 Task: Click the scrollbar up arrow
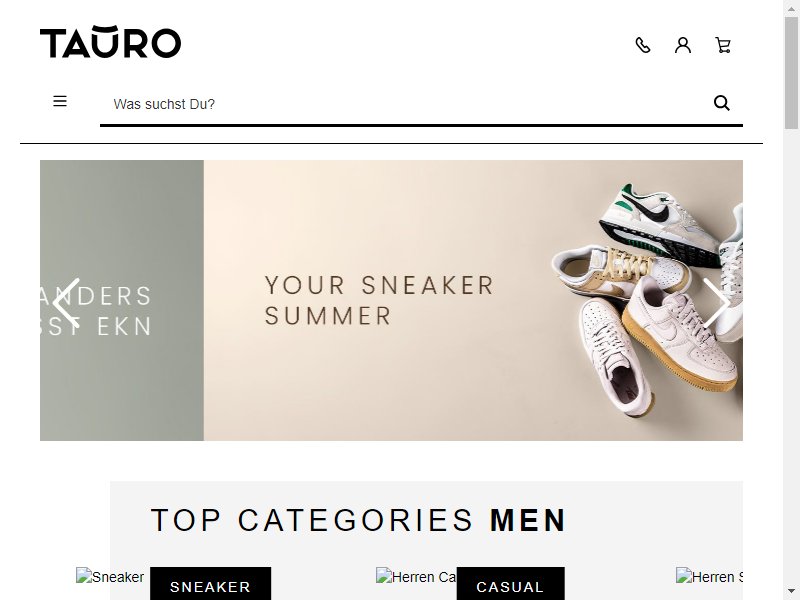point(791,8)
